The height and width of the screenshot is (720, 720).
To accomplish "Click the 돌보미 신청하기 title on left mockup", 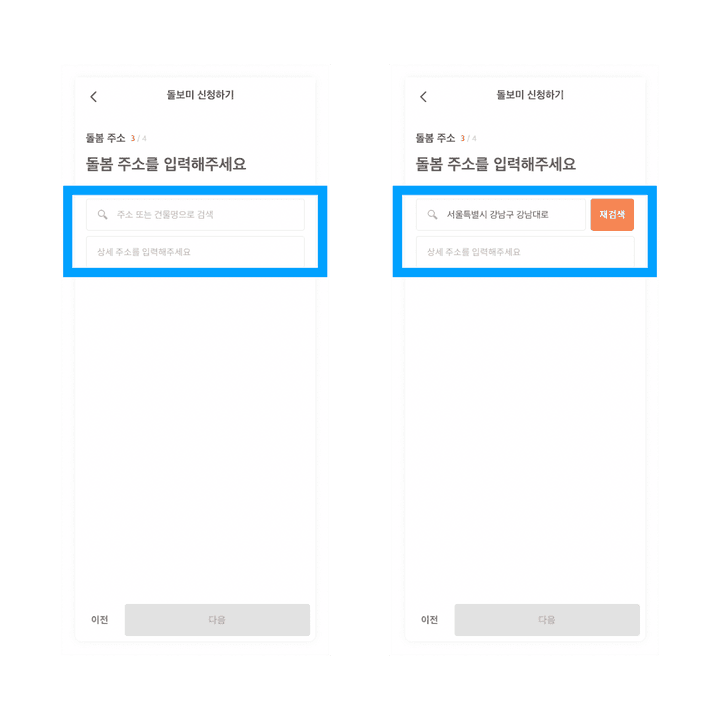I will point(200,95).
